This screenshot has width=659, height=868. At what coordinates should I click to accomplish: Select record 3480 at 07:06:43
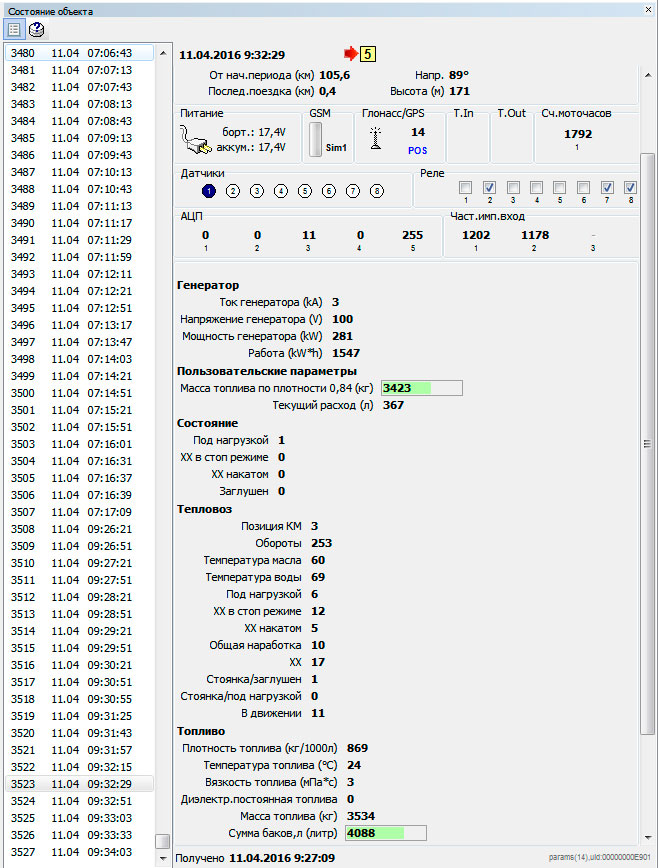(x=80, y=53)
